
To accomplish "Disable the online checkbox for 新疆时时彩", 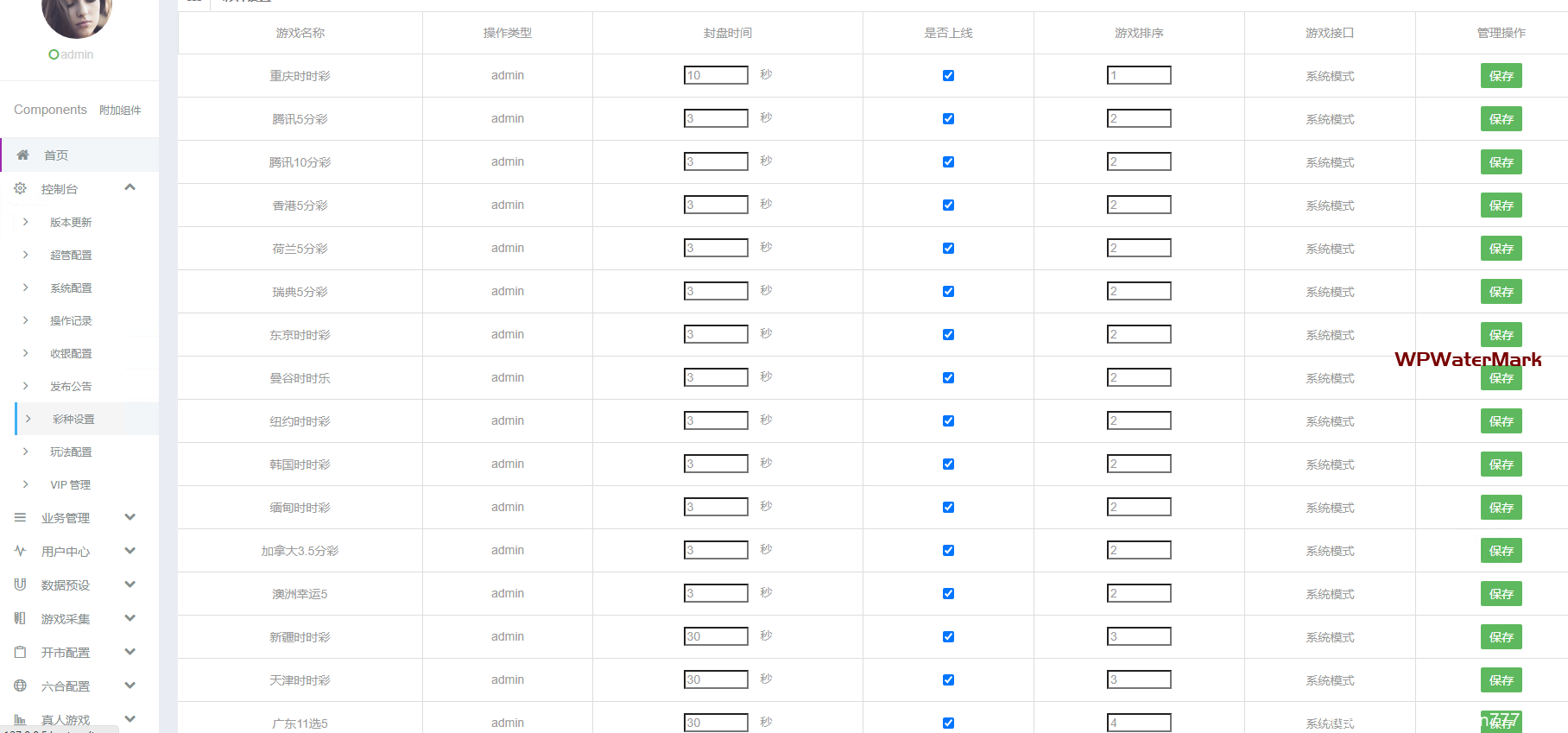I will (948, 637).
